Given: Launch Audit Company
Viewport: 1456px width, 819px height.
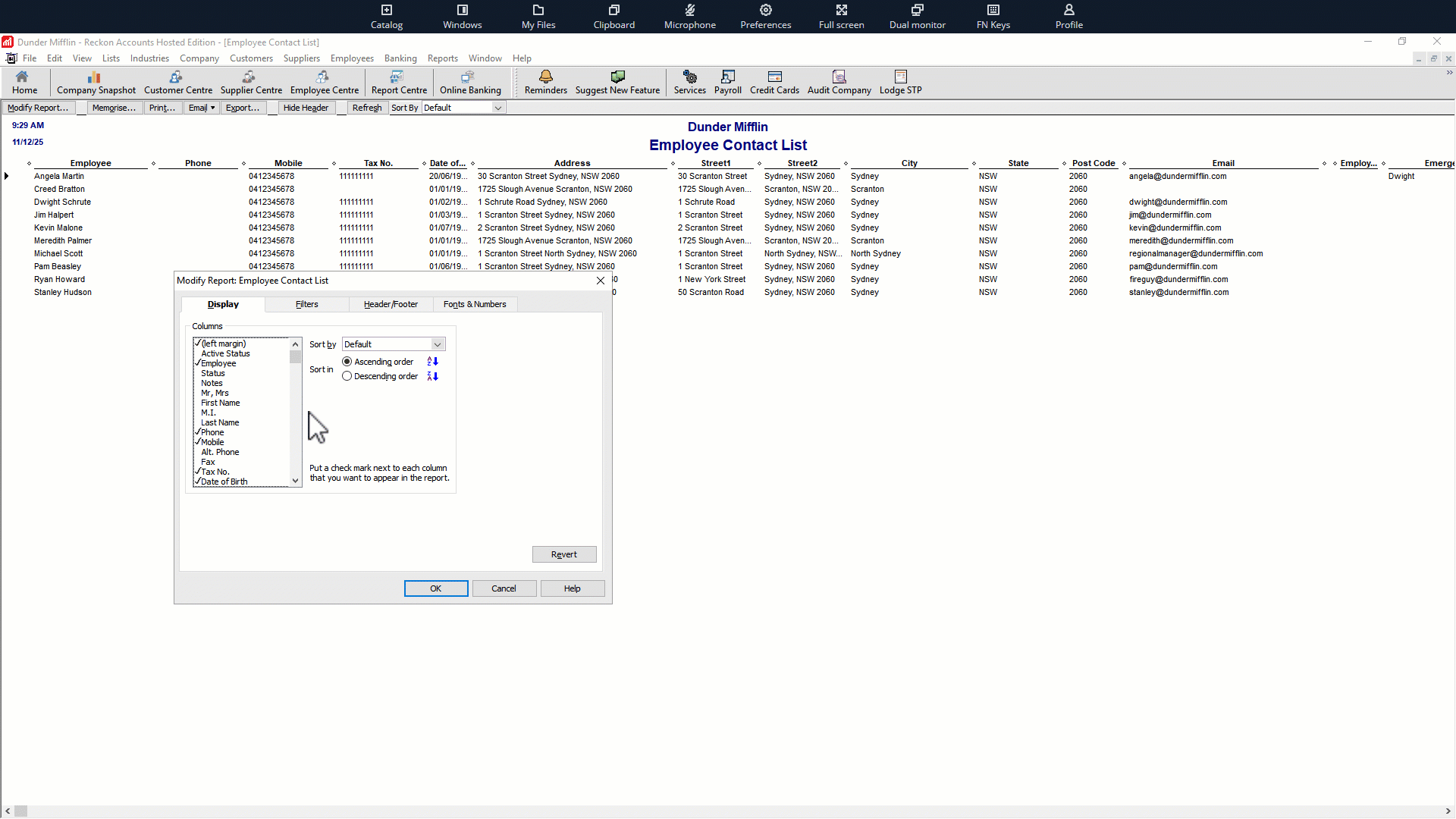Looking at the screenshot, I should pos(838,83).
